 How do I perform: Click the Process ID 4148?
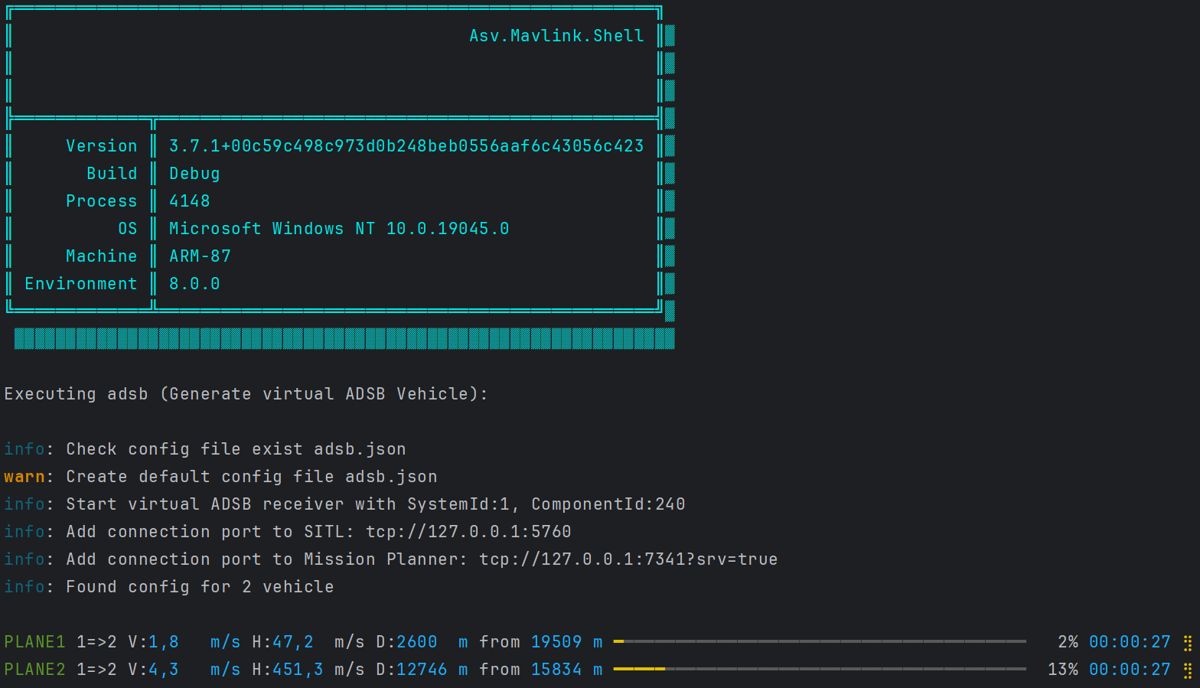point(189,201)
